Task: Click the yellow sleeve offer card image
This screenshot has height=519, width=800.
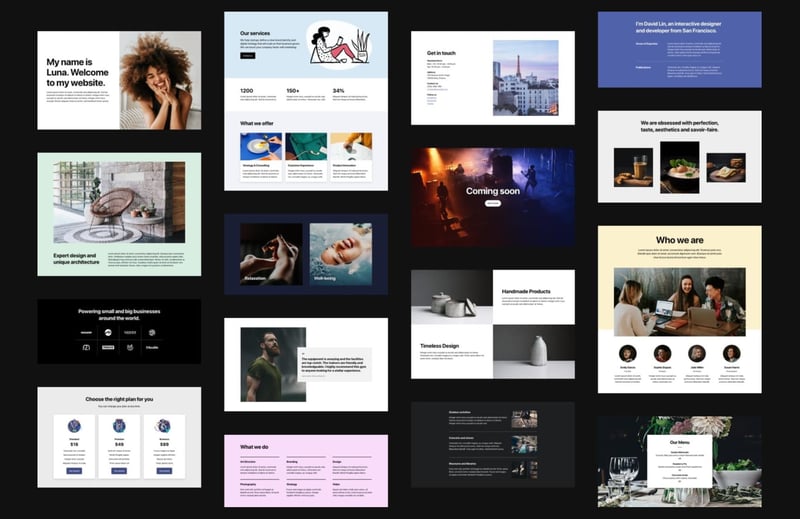Action: point(351,146)
